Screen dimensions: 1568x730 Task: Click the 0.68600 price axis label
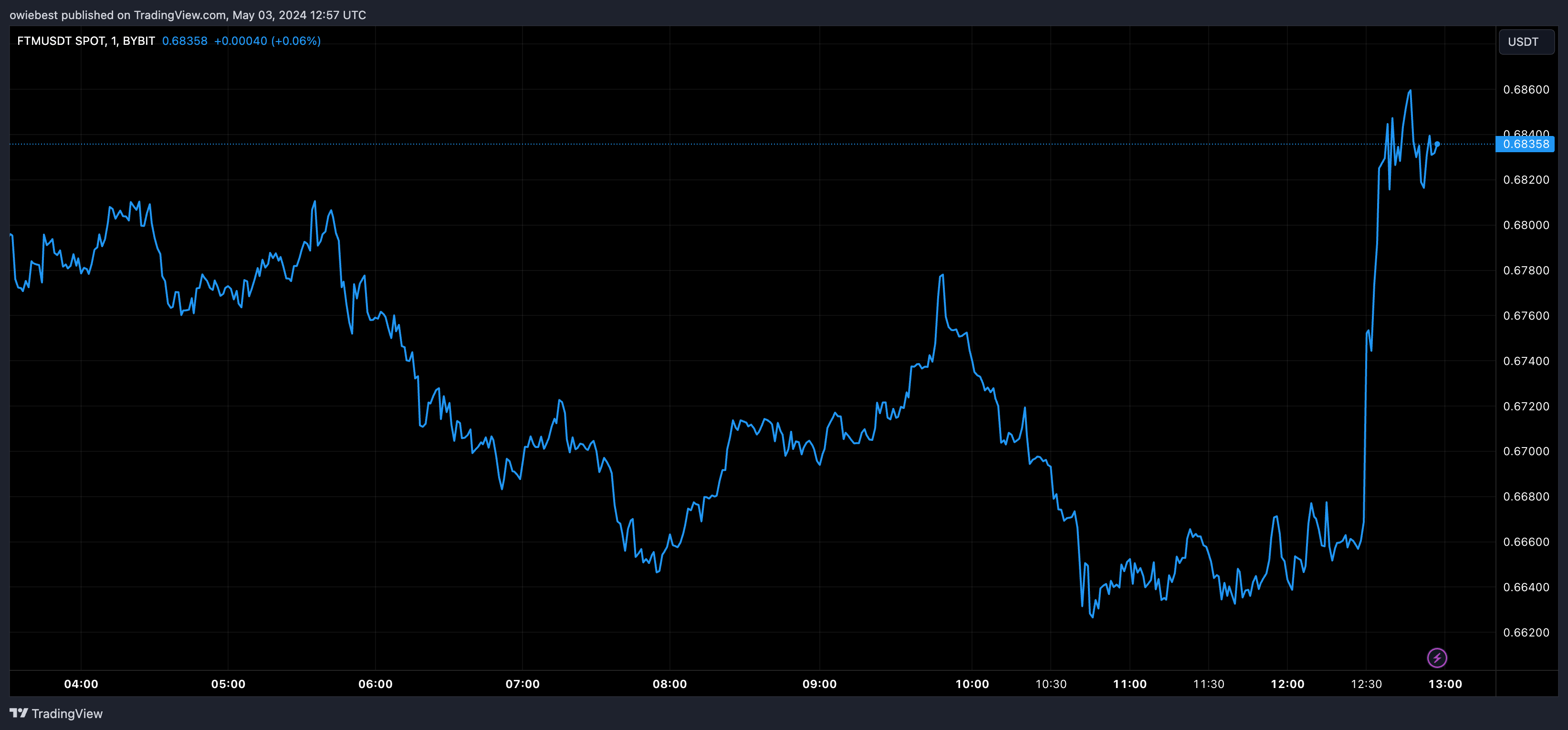pos(1526,90)
